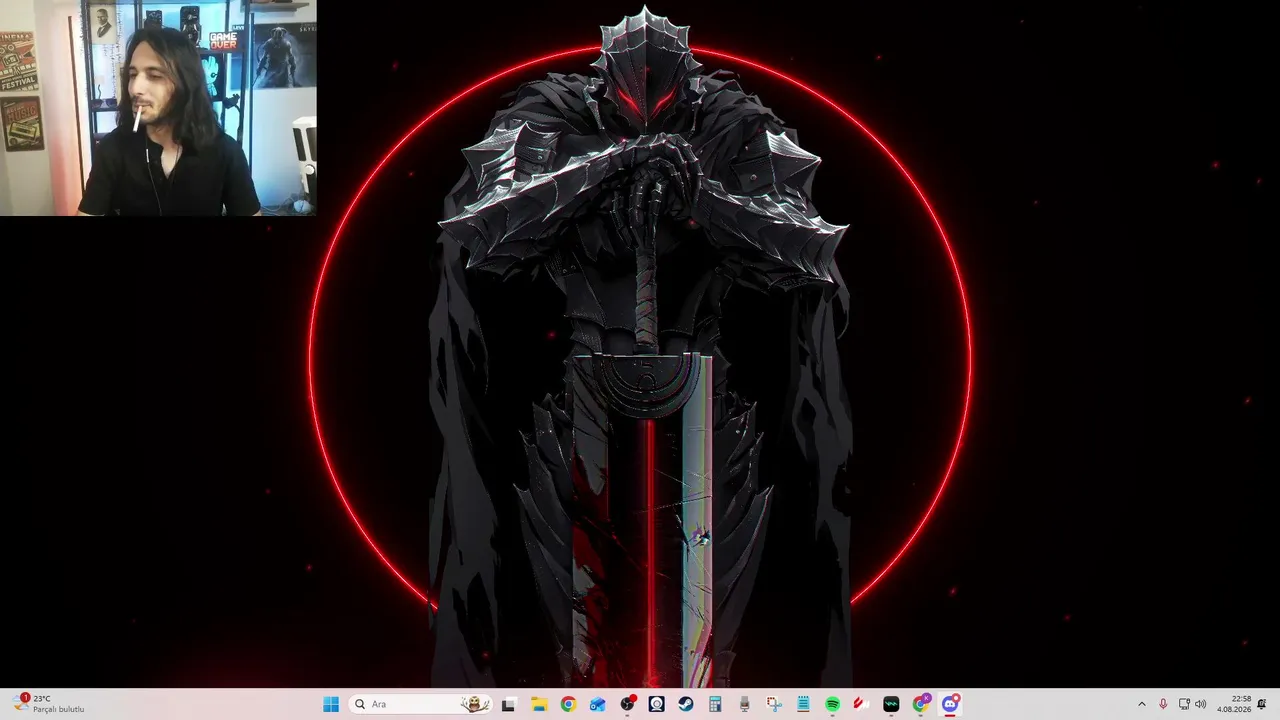Open the weather widget showing 23°C
Viewport: 1280px width, 720px height.
[50, 704]
